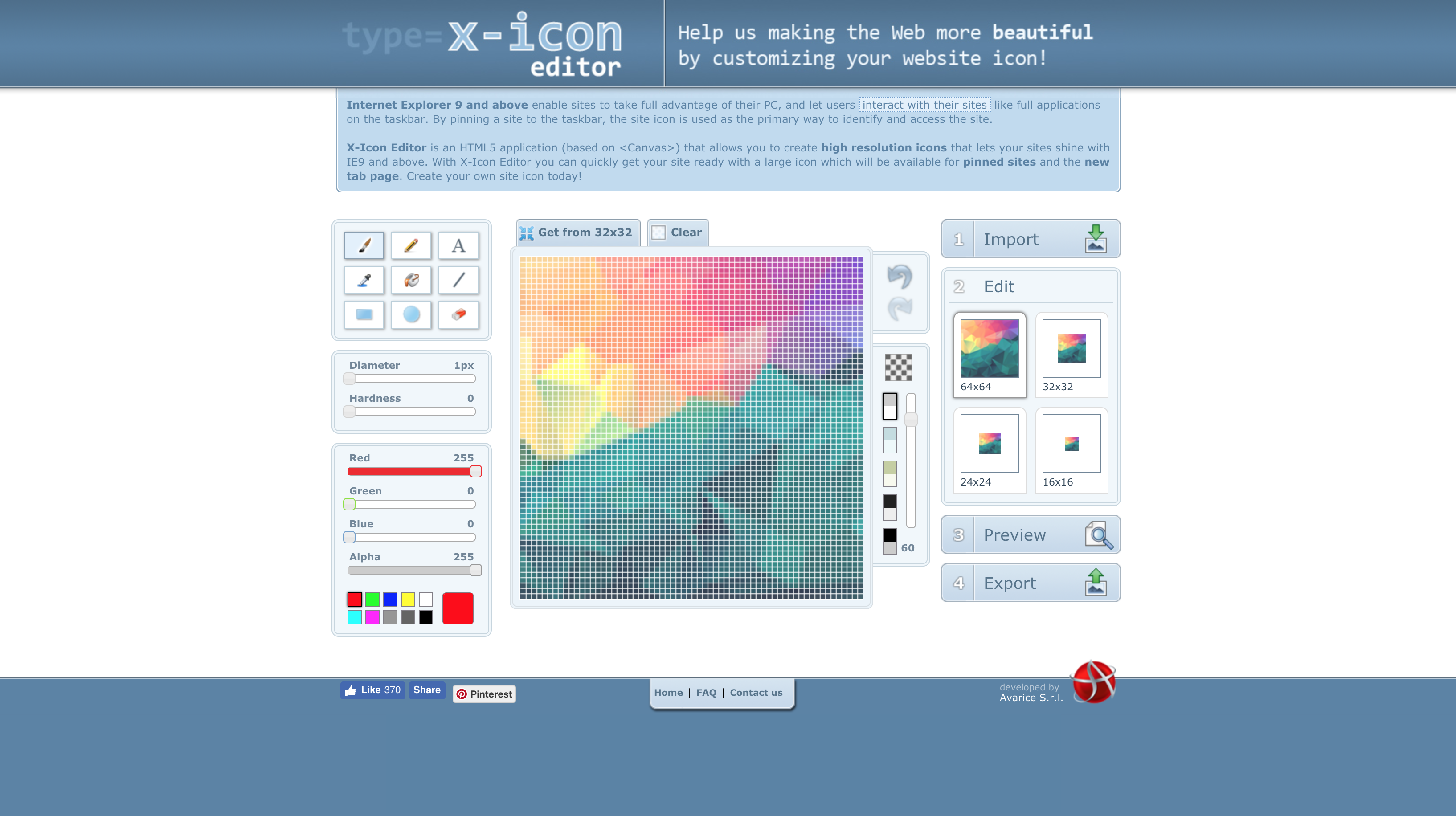Select the Ellipse shape tool
Viewport: 1456px width, 816px height.
click(x=411, y=315)
